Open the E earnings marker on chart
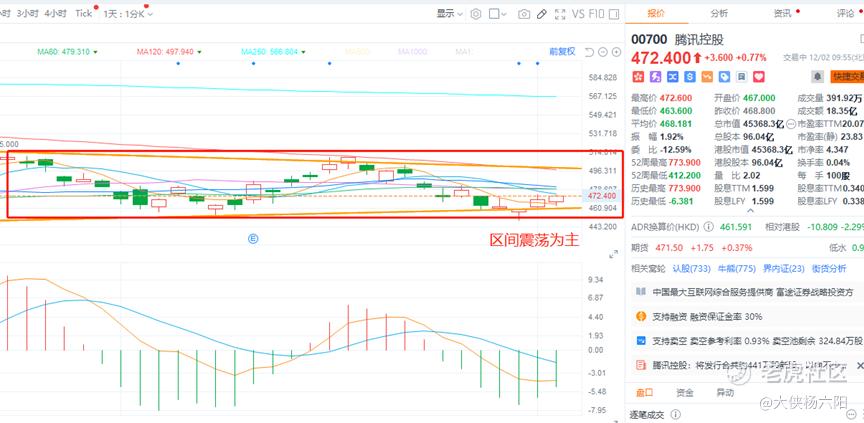 pos(253,238)
